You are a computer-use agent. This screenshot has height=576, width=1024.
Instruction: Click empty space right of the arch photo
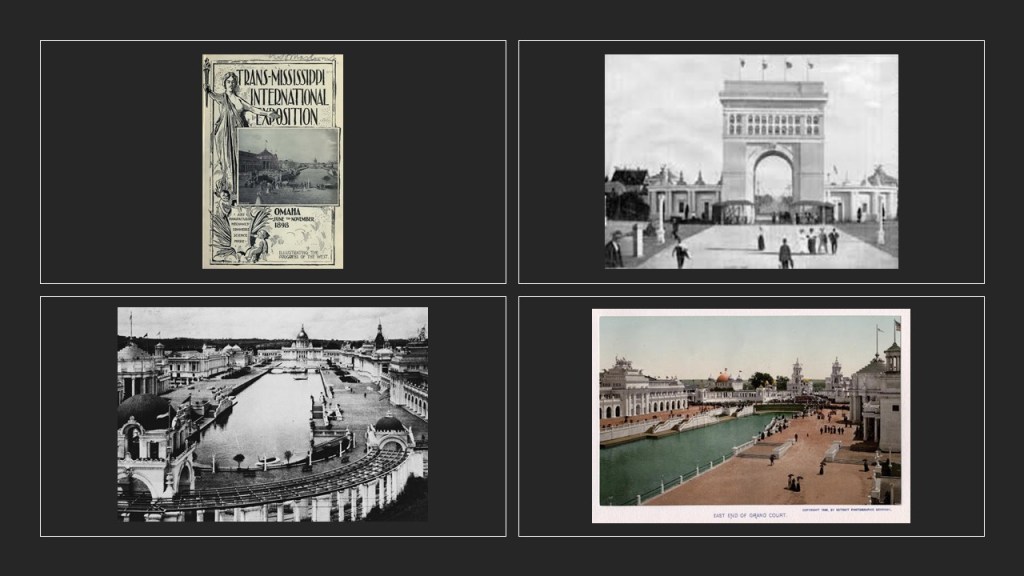click(x=940, y=160)
